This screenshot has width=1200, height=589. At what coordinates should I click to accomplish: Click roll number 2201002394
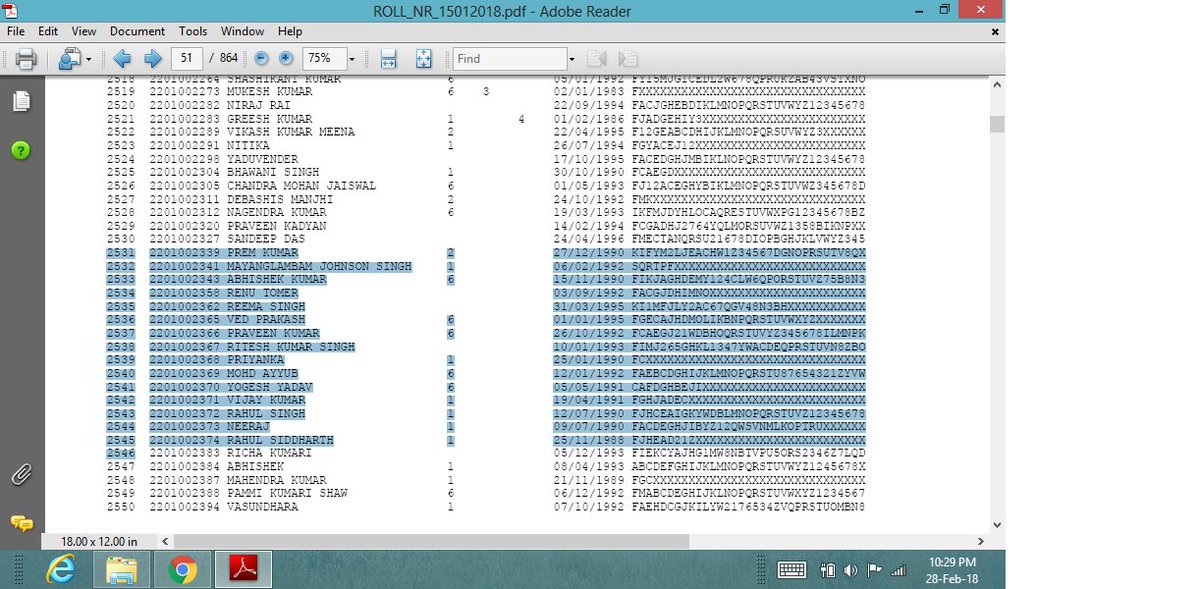point(185,507)
